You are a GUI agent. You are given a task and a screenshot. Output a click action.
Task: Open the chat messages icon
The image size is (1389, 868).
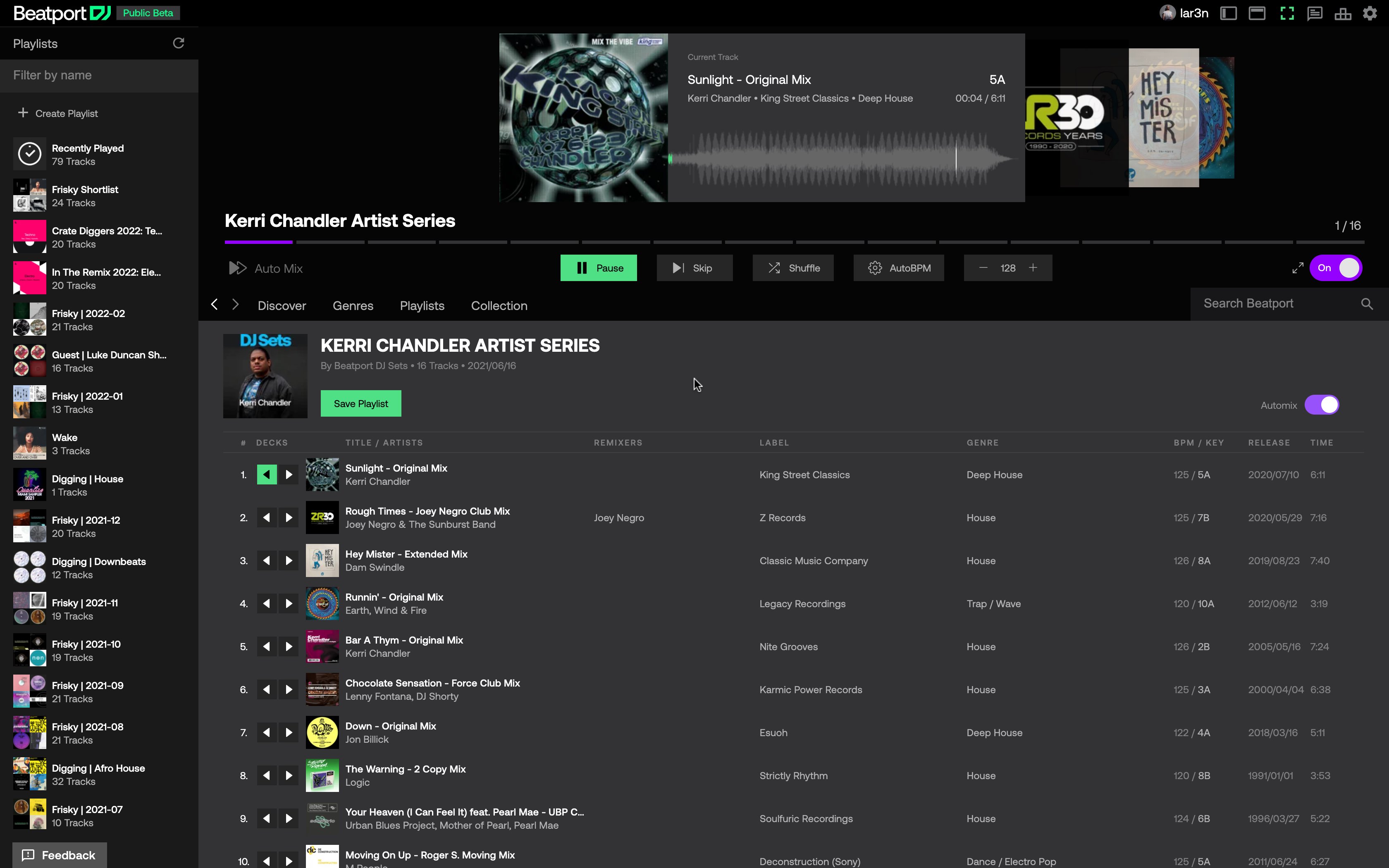[1315, 13]
